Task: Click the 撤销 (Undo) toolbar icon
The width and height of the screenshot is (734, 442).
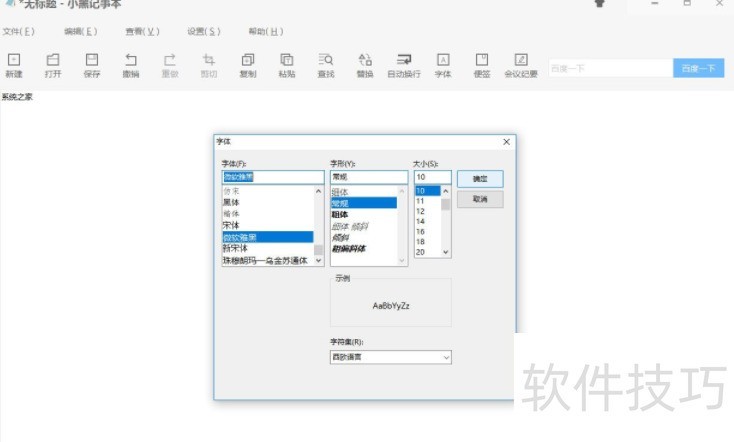Action: (131, 65)
